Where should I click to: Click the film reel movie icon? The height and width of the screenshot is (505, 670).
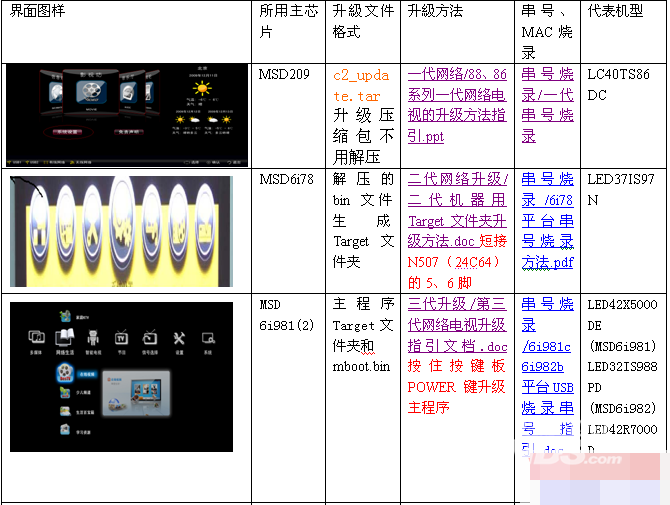click(91, 90)
